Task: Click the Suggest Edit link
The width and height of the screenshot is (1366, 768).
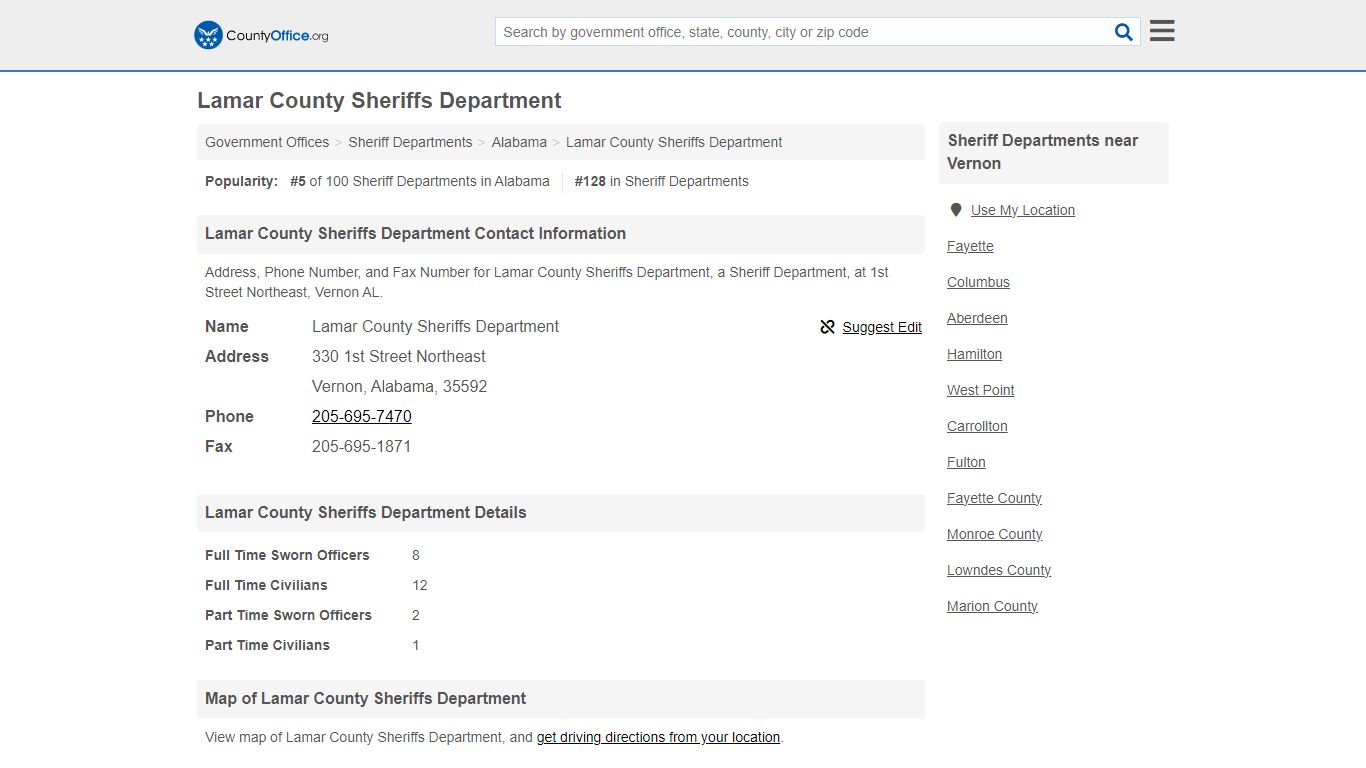Action: (882, 327)
